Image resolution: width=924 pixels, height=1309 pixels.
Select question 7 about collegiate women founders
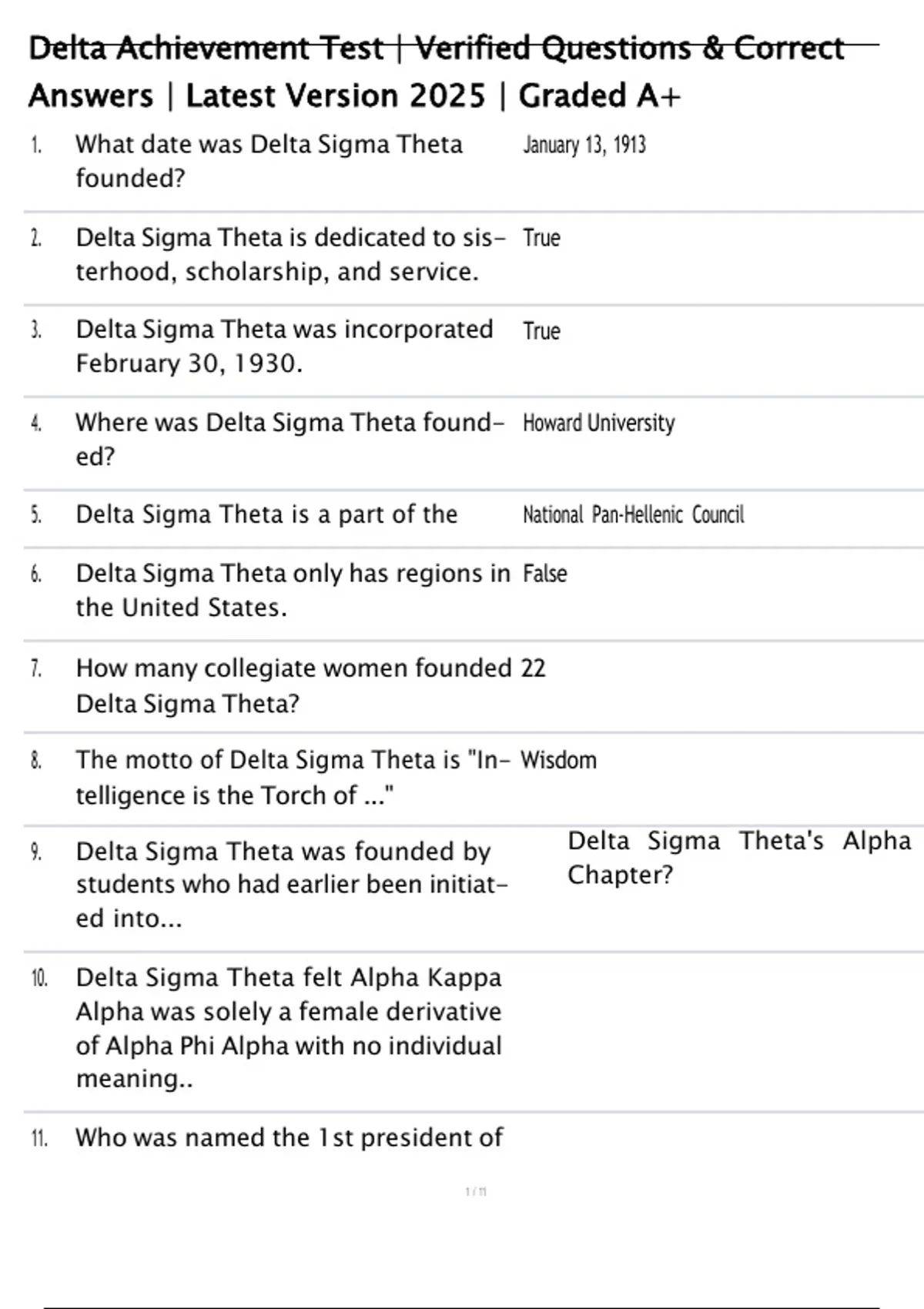293,685
